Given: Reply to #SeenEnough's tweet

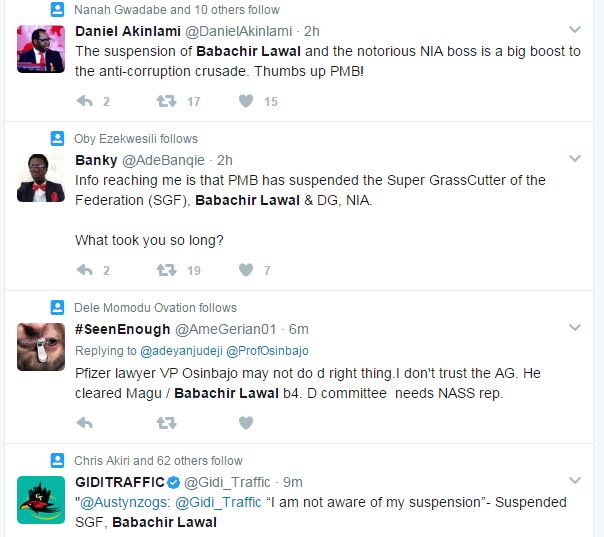Looking at the screenshot, I should pos(85,423).
